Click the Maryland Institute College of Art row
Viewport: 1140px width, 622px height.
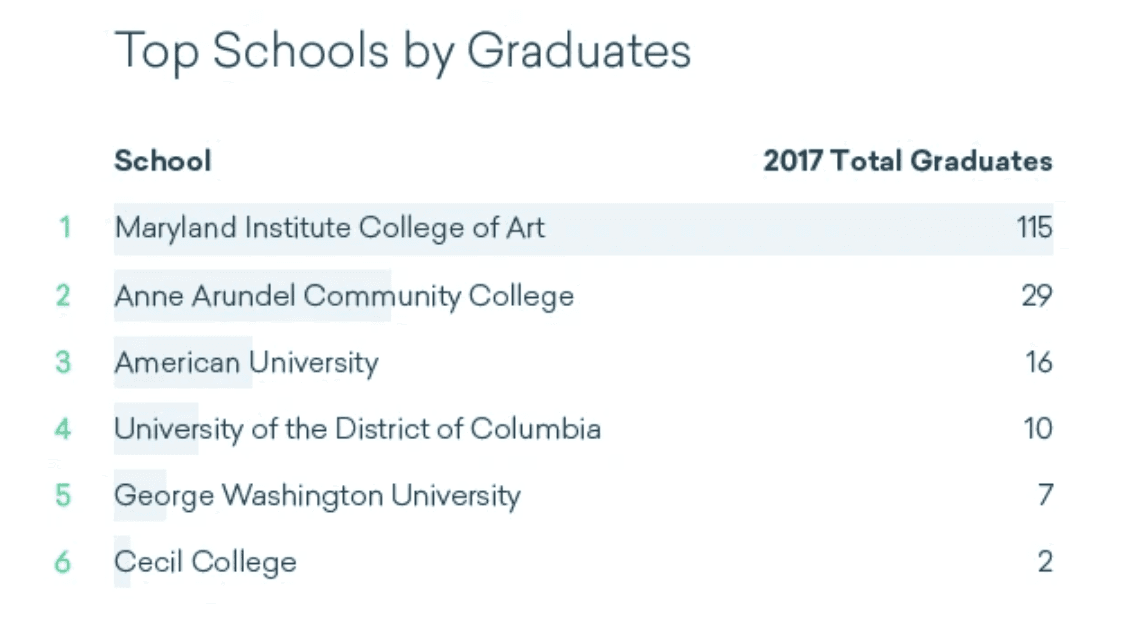click(x=584, y=229)
